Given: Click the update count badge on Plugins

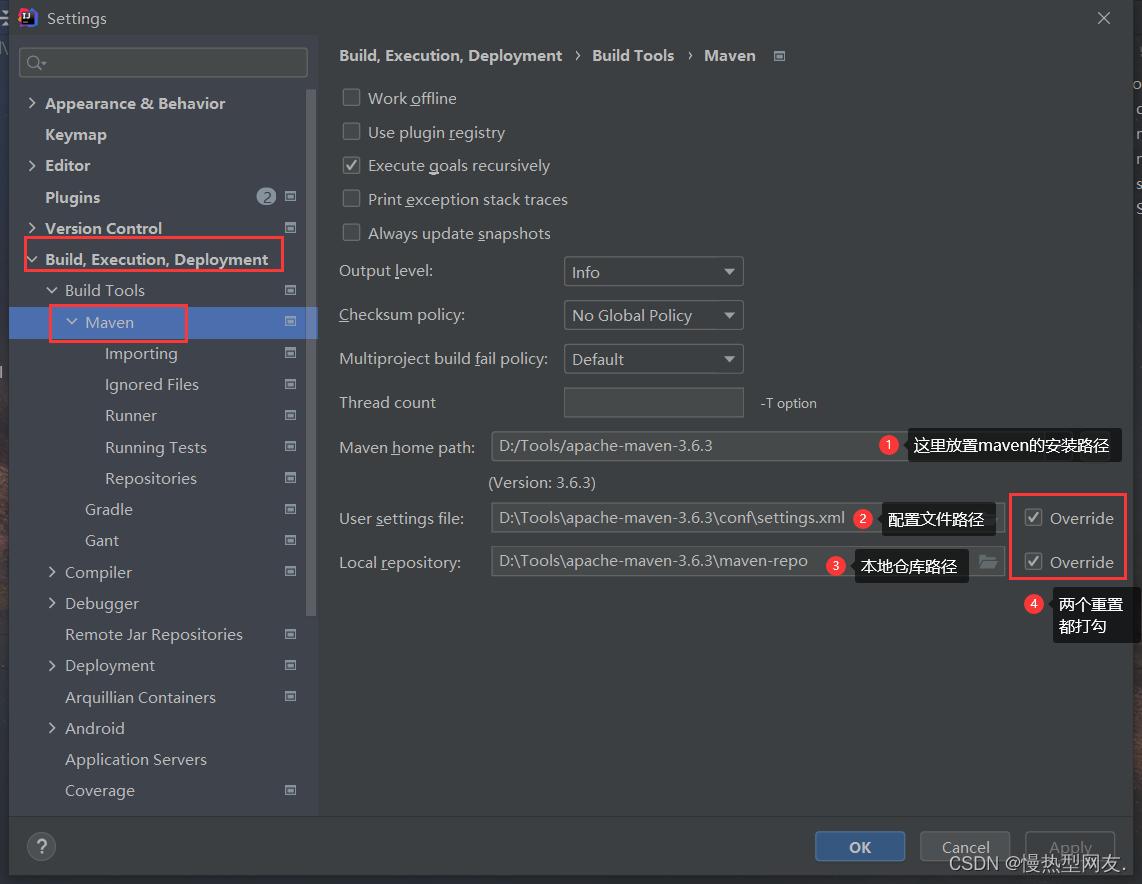Looking at the screenshot, I should coord(266,197).
